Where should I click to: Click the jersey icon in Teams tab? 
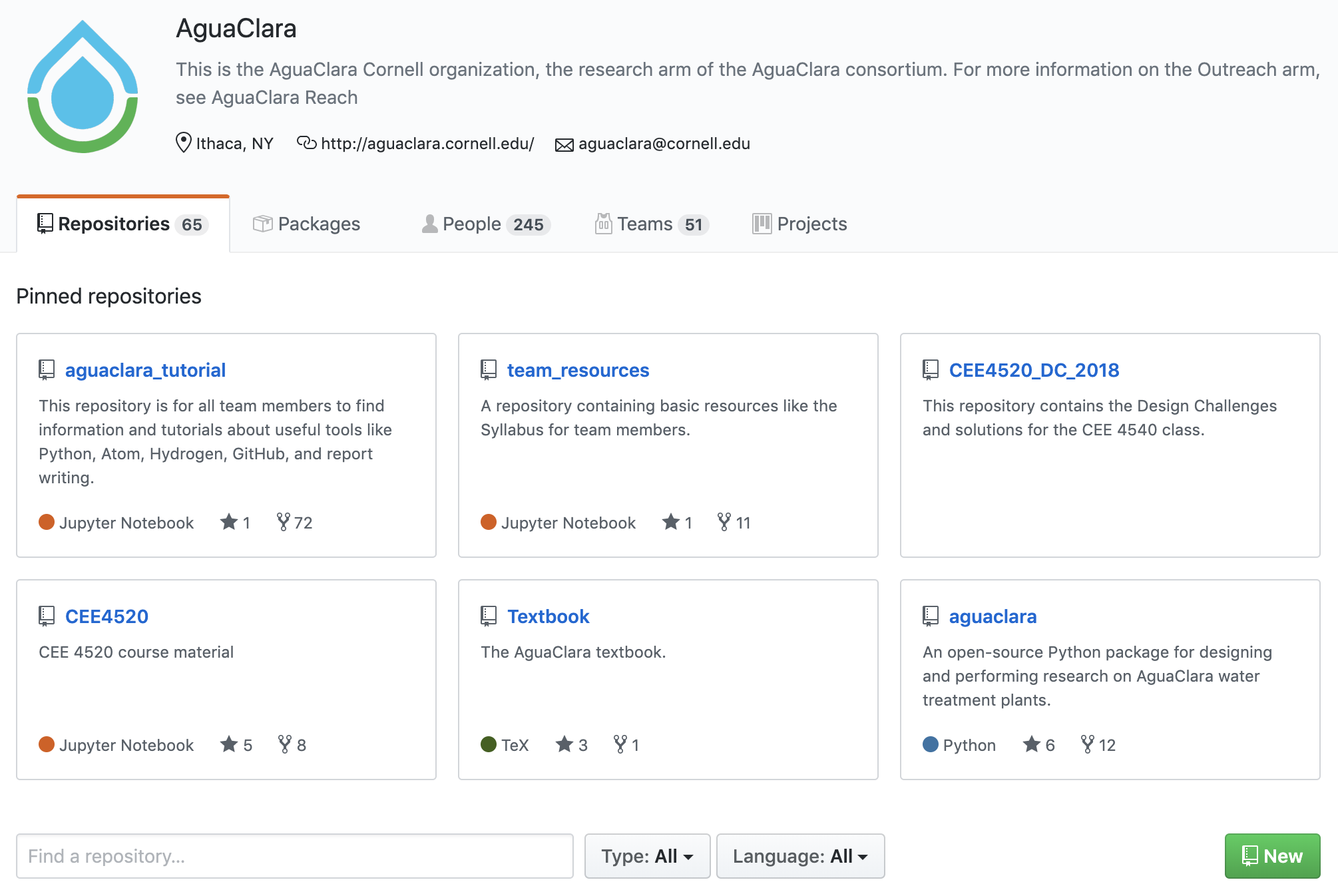click(x=603, y=224)
